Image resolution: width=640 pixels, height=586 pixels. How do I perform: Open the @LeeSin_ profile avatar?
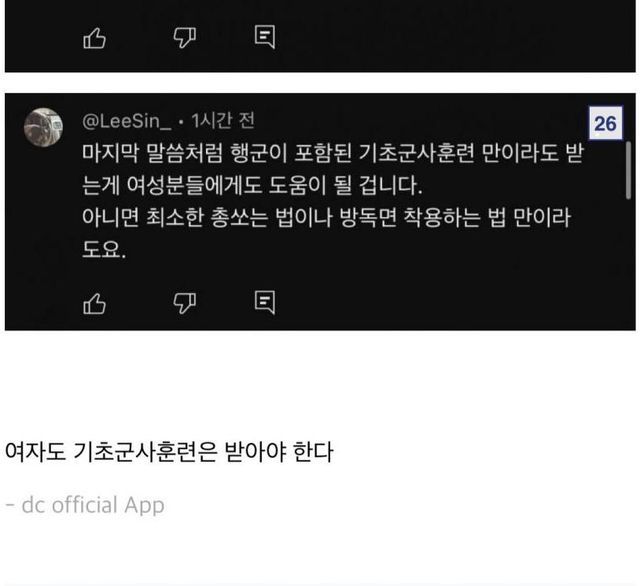pyautogui.click(x=43, y=127)
